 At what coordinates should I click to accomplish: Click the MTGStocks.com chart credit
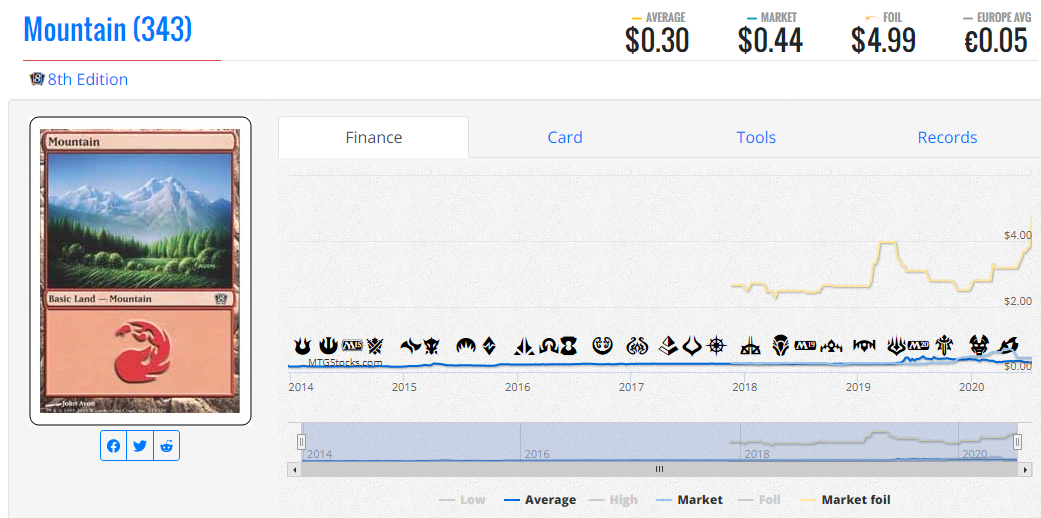tap(345, 363)
